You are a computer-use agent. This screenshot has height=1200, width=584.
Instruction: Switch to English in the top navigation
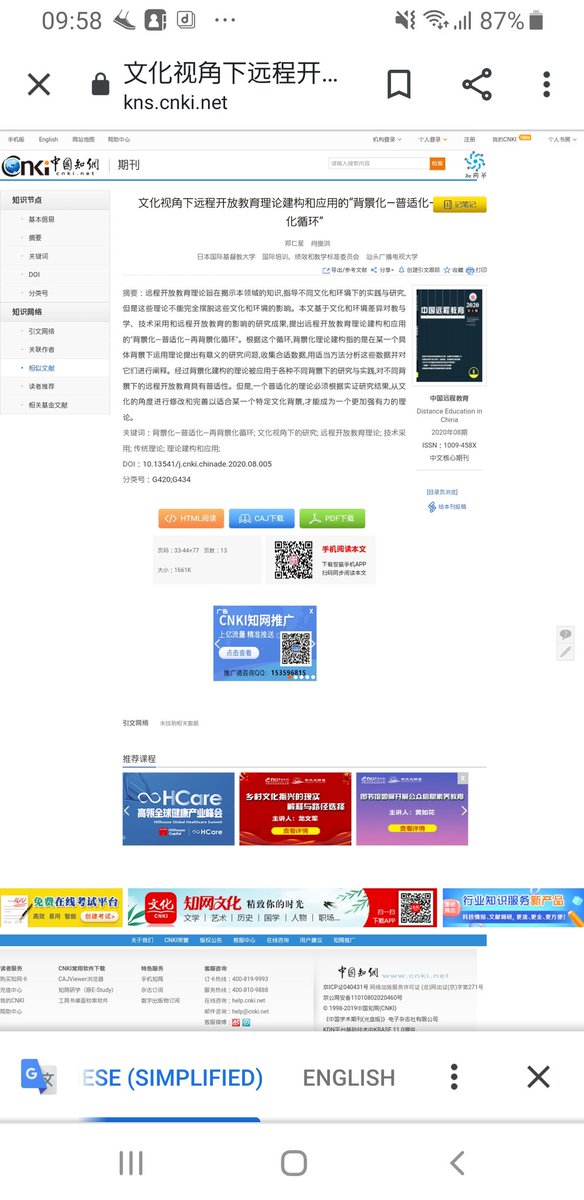[x=48, y=140]
